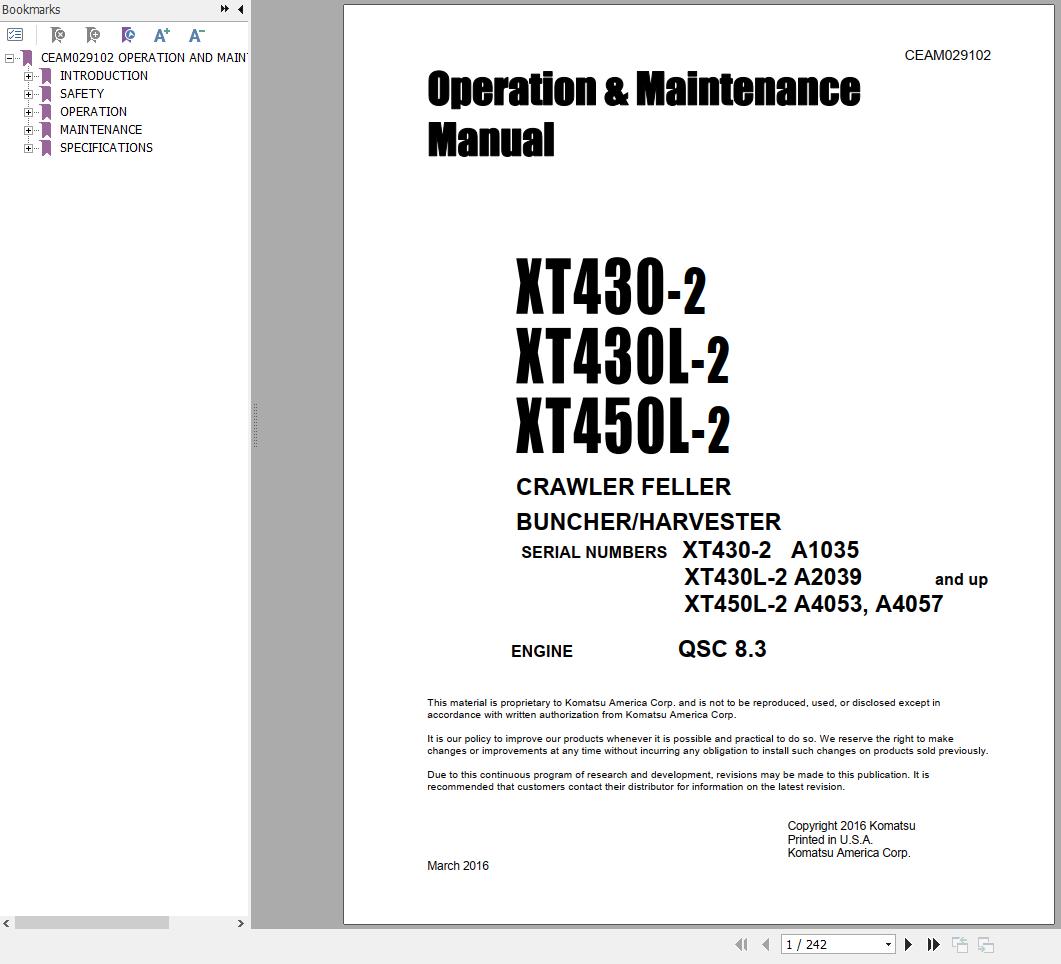The image size is (1061, 964).
Task: Expand the MAINTENANCE bookmark
Action: pyautogui.click(x=28, y=130)
